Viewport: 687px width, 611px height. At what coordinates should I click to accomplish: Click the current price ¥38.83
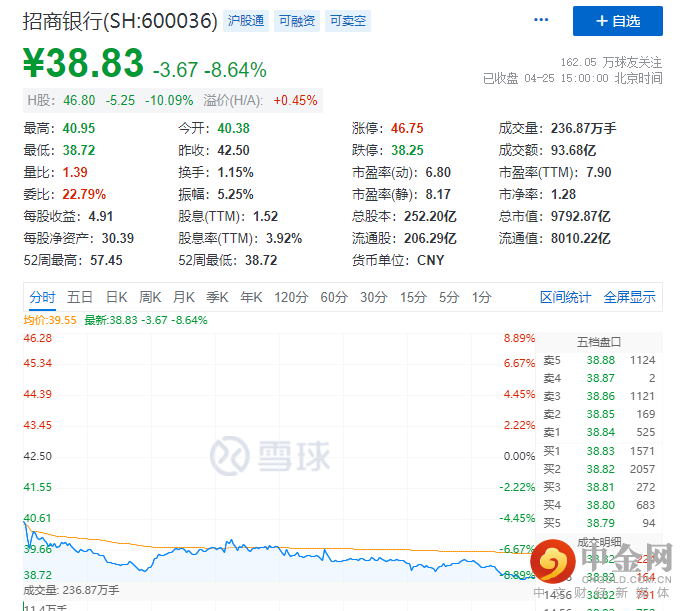click(83, 63)
